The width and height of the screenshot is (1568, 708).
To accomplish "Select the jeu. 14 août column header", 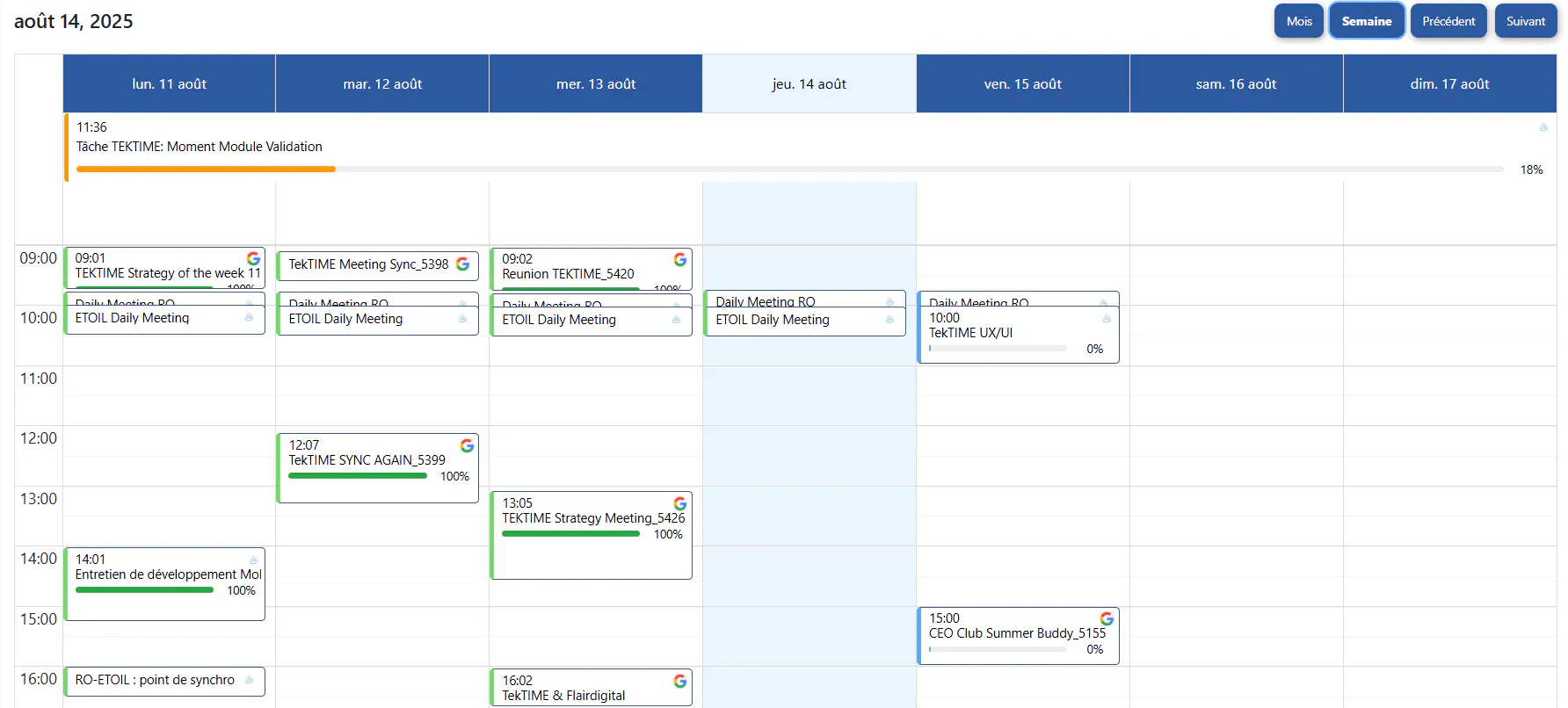I will click(x=809, y=83).
